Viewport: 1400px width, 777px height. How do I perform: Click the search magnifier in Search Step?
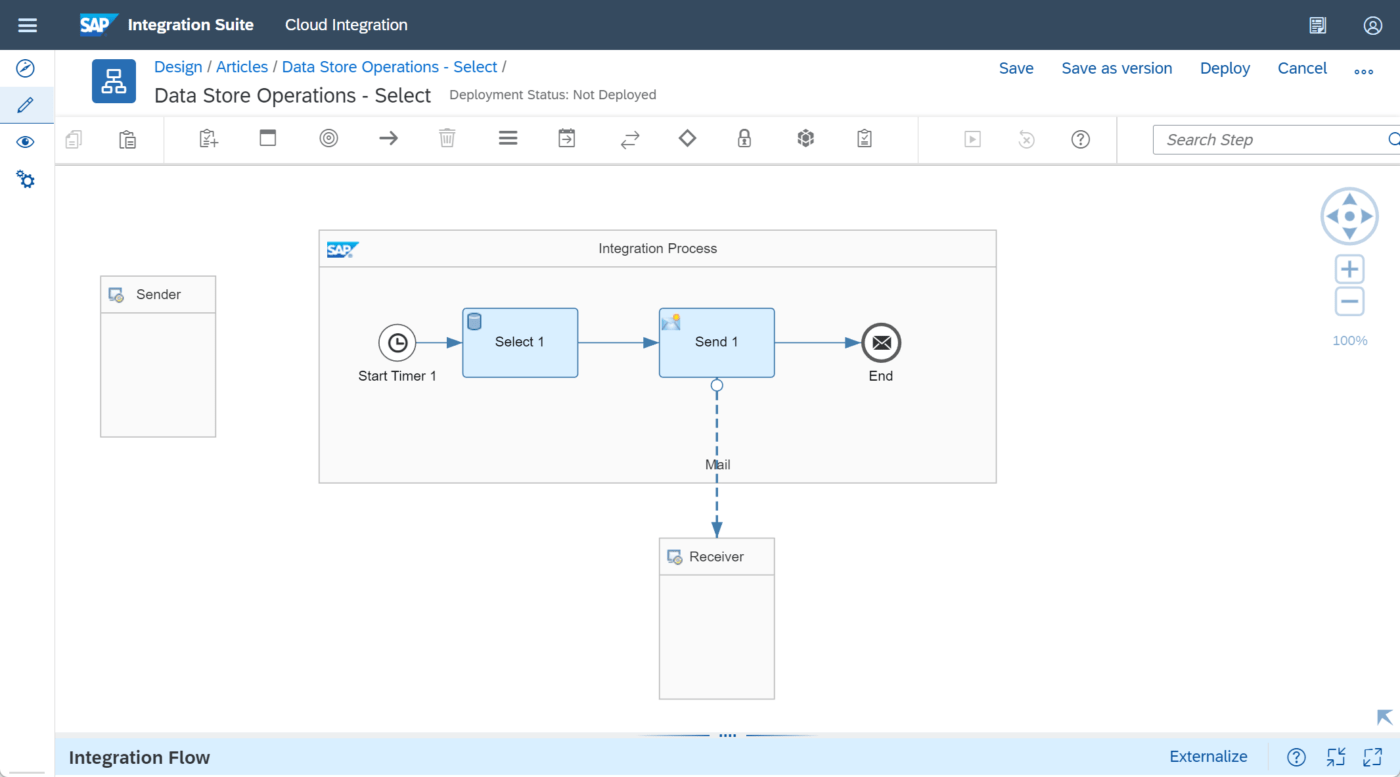(x=1394, y=139)
